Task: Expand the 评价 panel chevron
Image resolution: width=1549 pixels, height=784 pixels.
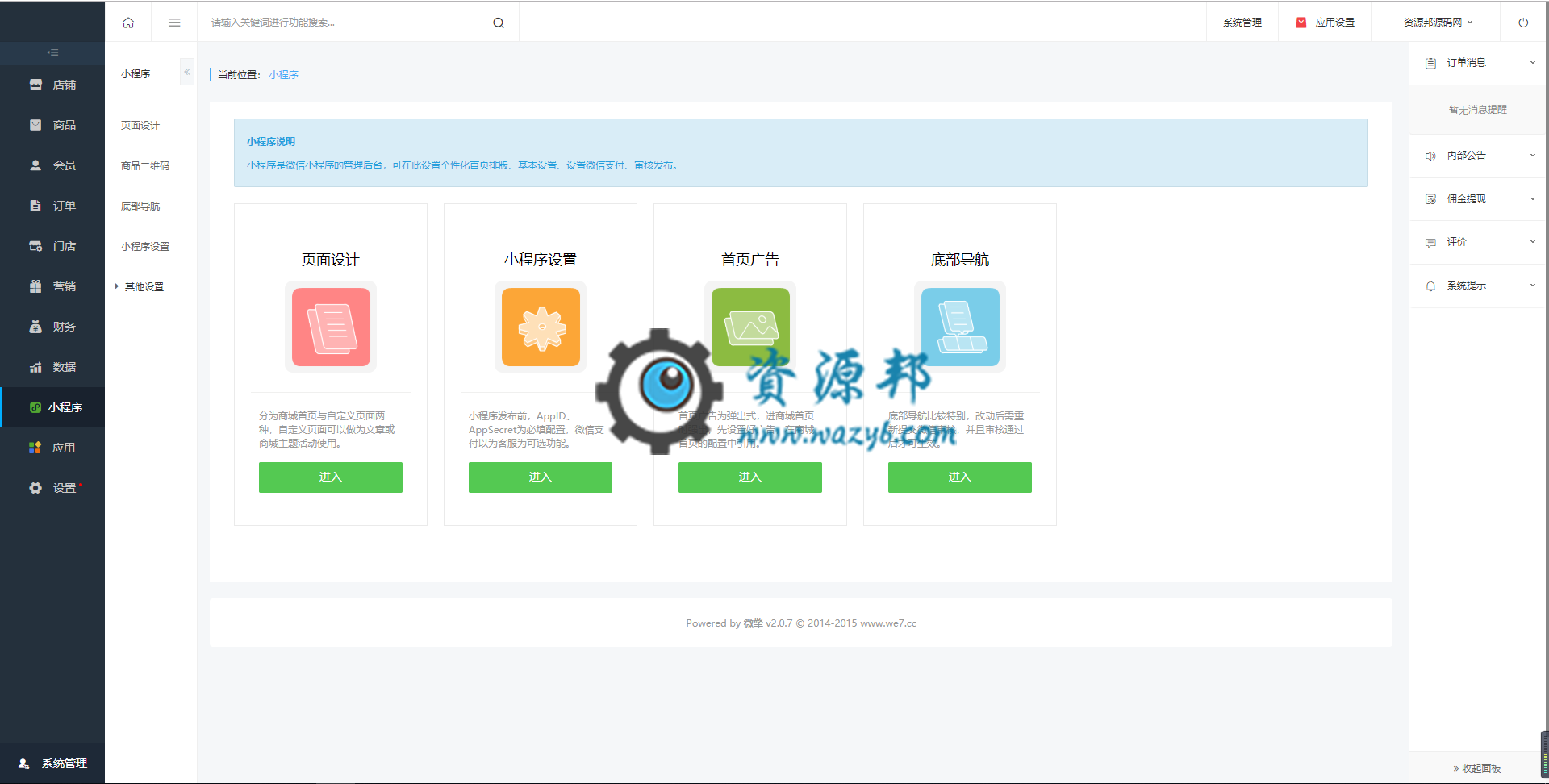Action: pyautogui.click(x=1533, y=242)
